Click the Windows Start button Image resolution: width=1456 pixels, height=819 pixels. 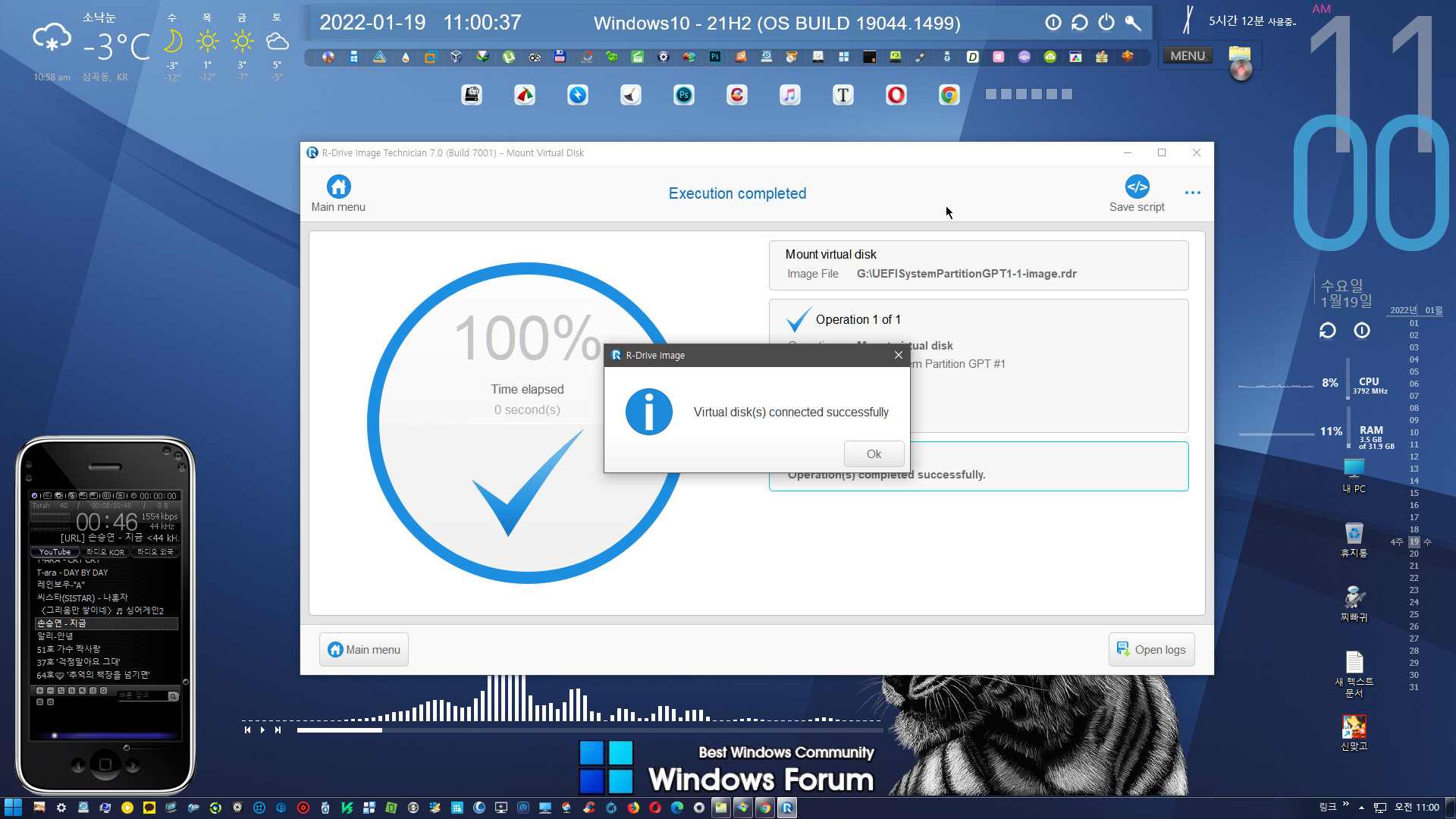pyautogui.click(x=13, y=808)
